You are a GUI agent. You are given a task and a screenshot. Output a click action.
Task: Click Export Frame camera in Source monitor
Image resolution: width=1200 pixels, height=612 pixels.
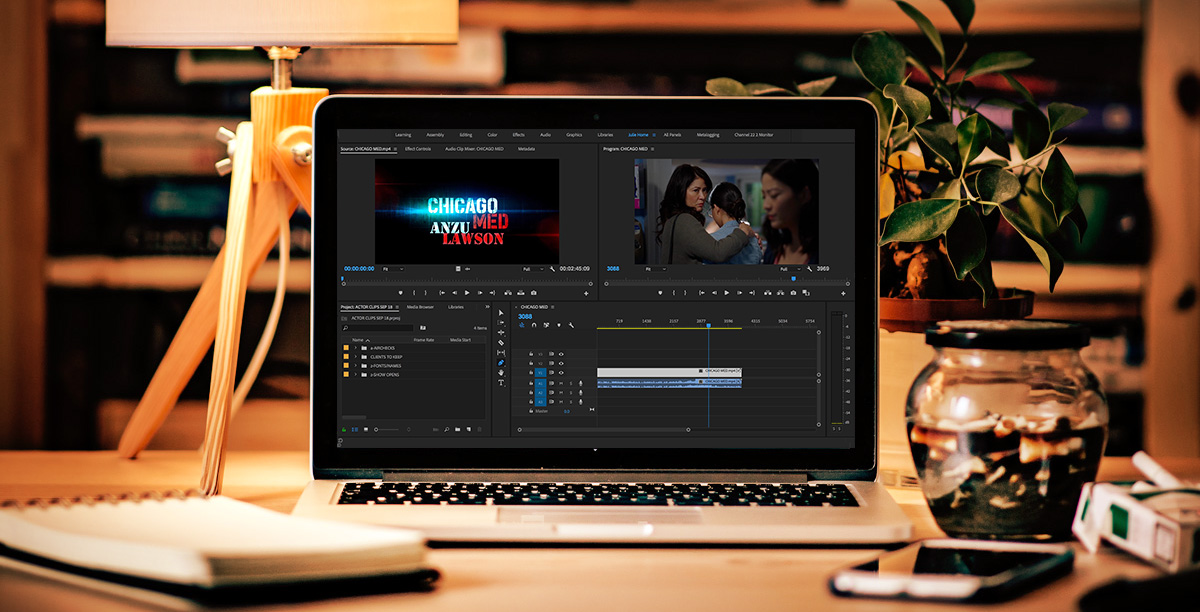coord(533,293)
